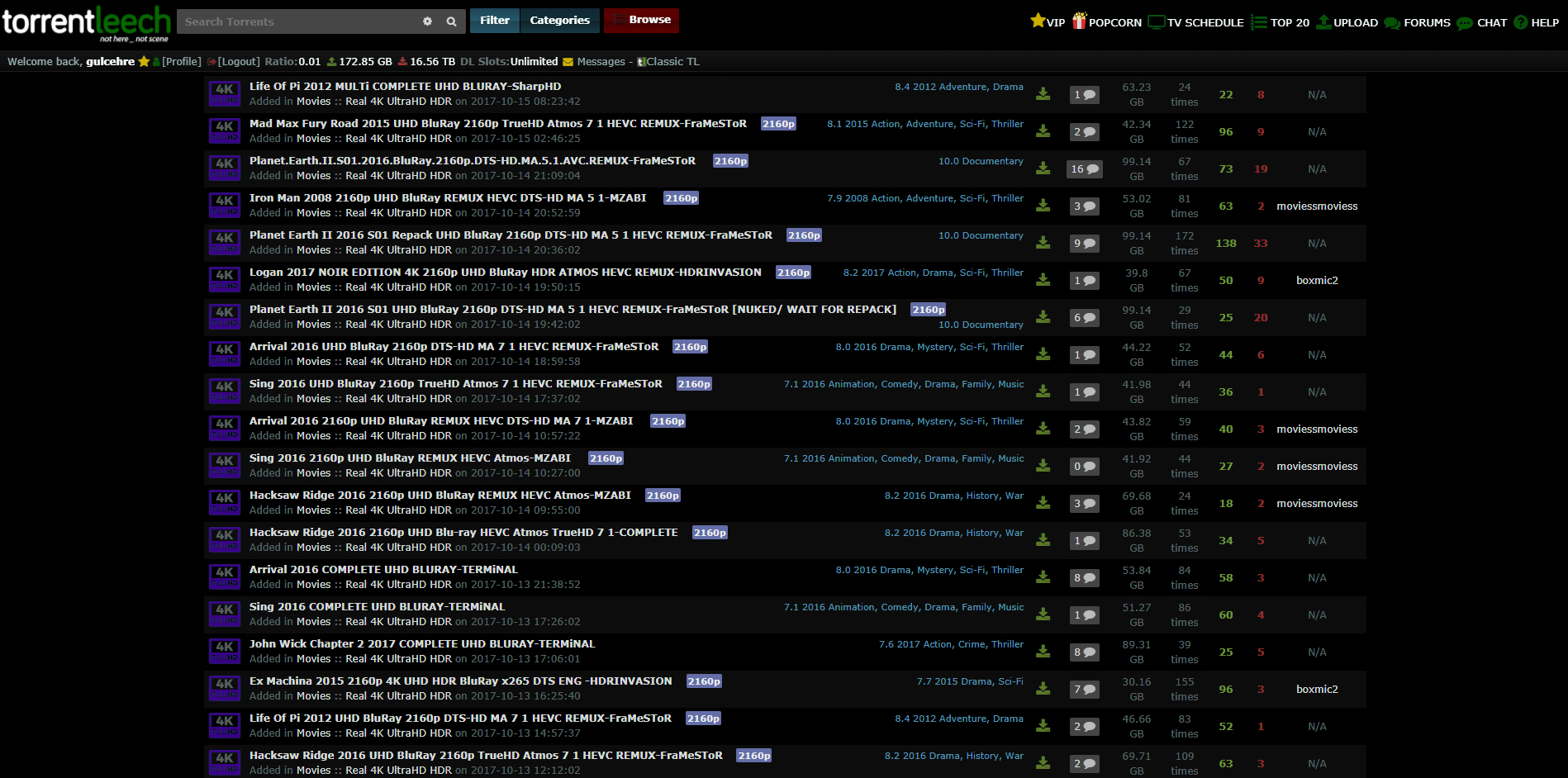Screen dimensions: 1568x778
Task: Open messages envelope icon
Action: pos(568,62)
